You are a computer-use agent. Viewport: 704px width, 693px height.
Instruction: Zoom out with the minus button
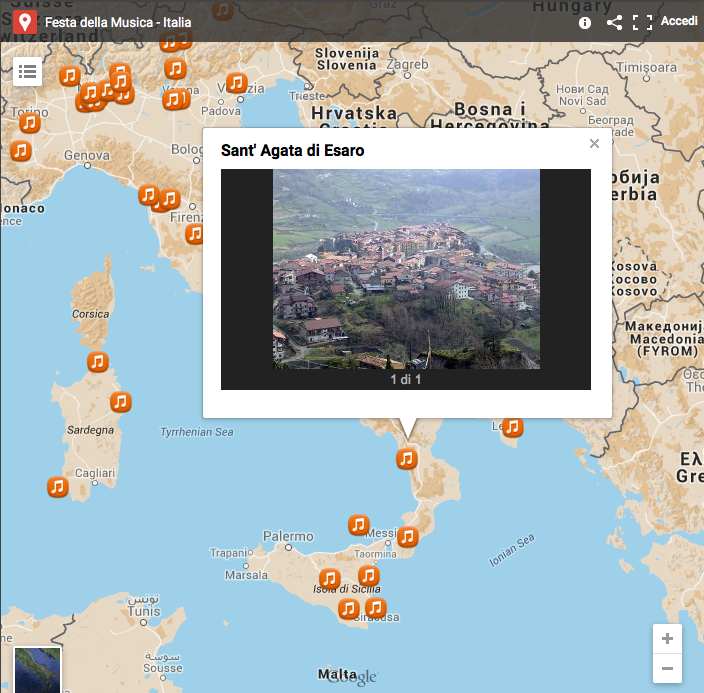click(x=667, y=668)
